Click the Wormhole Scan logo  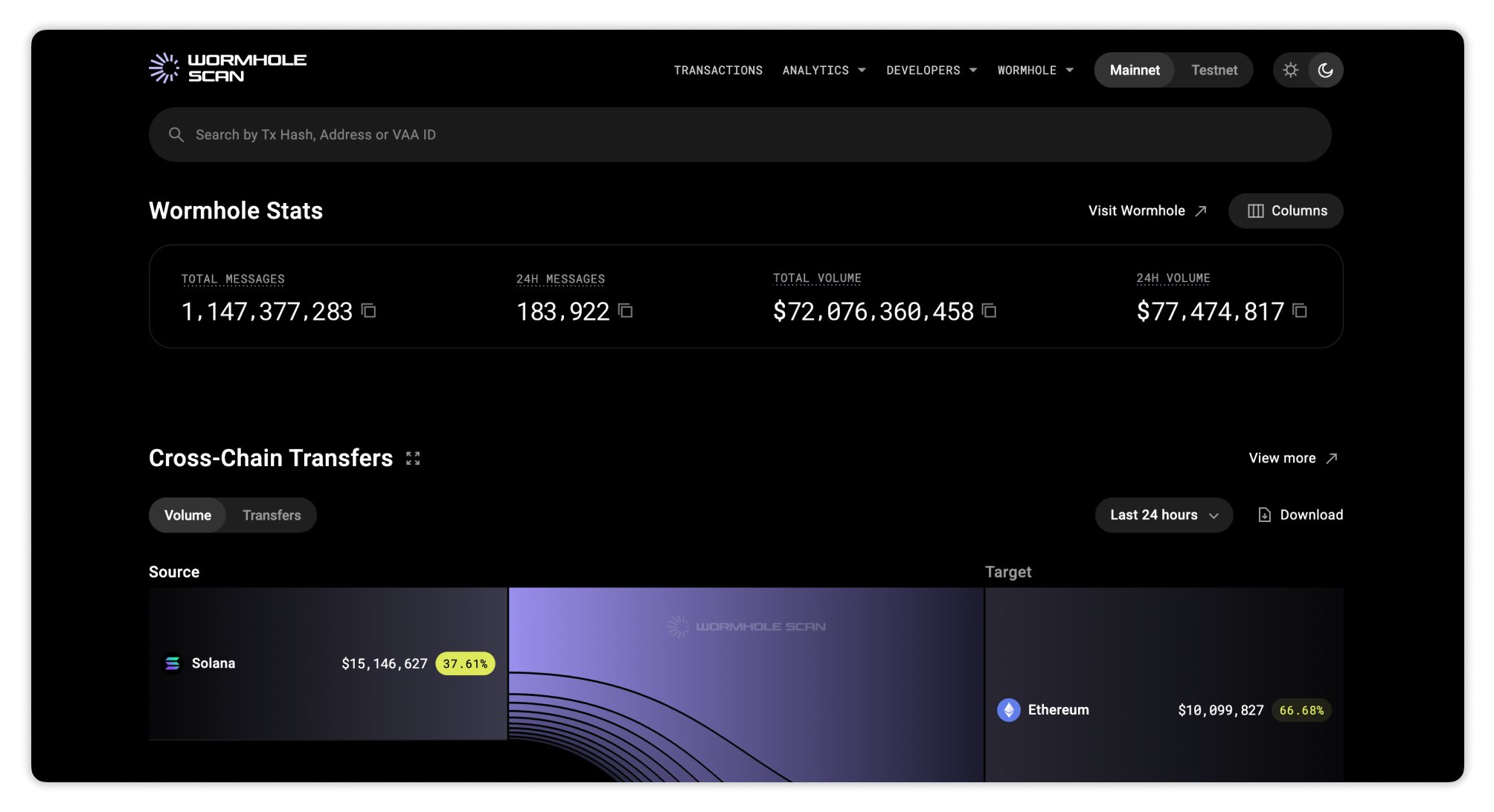[x=228, y=68]
